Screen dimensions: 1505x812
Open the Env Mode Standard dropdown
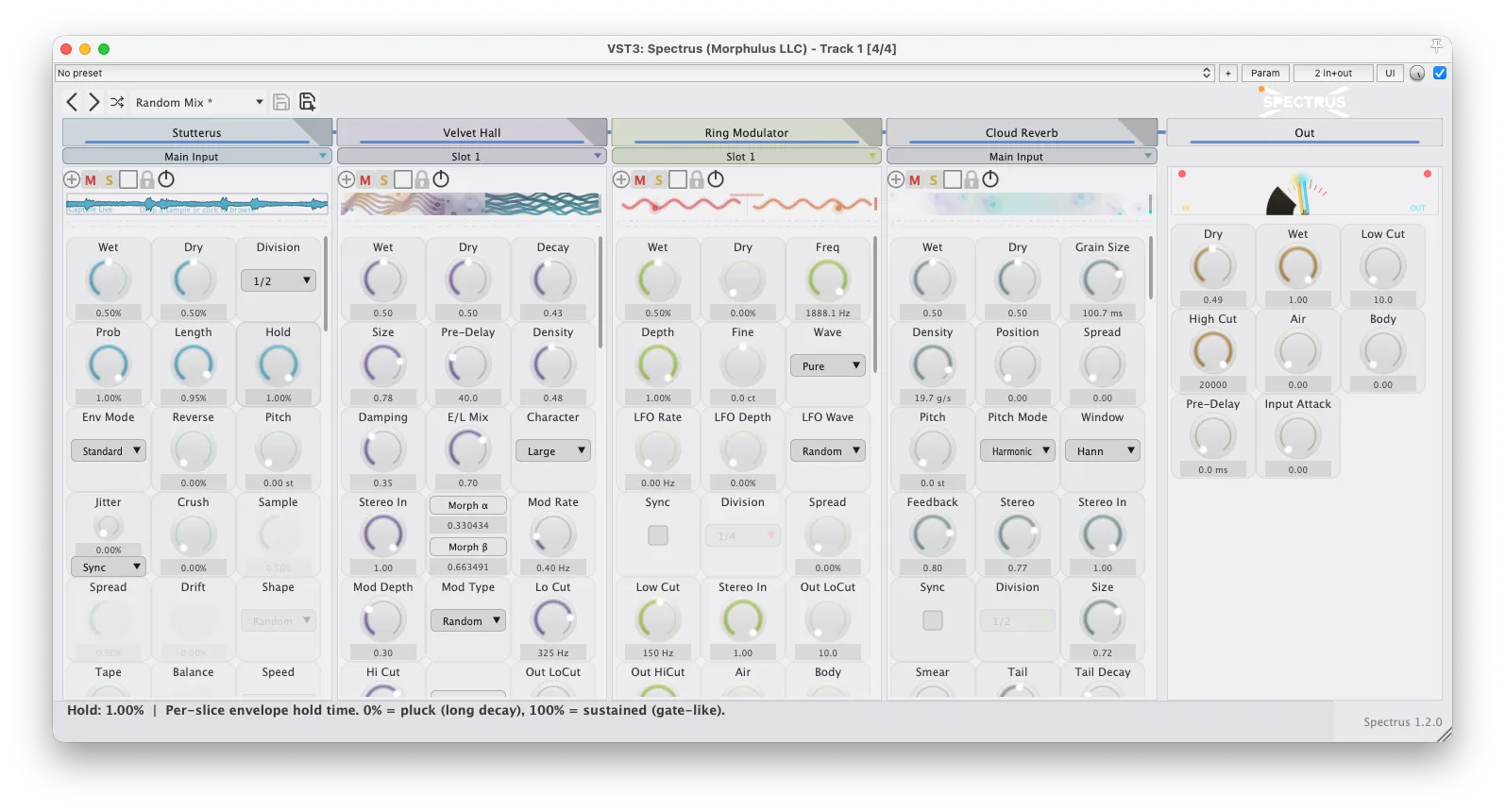point(108,450)
